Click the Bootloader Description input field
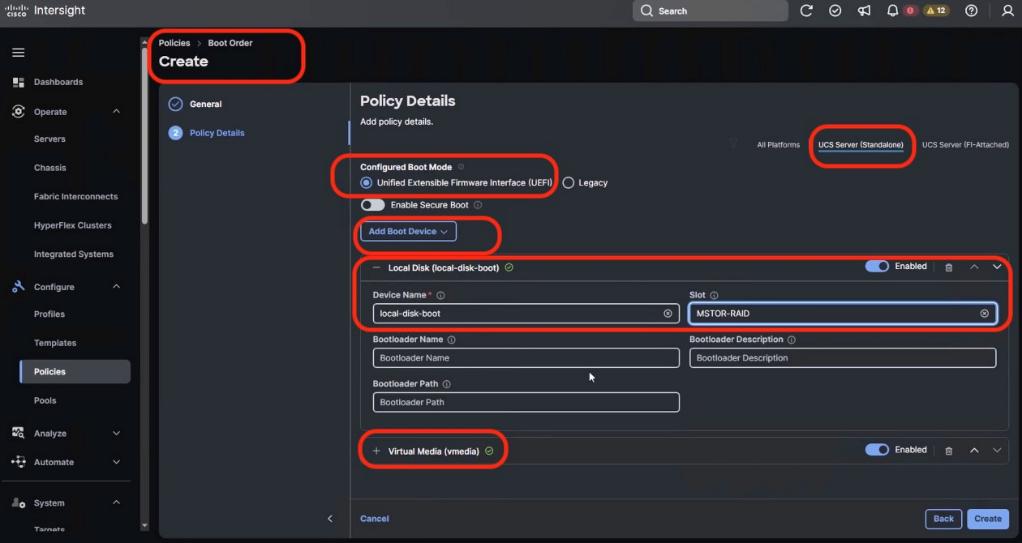Screen dimensions: 1022x543 [x=842, y=358]
